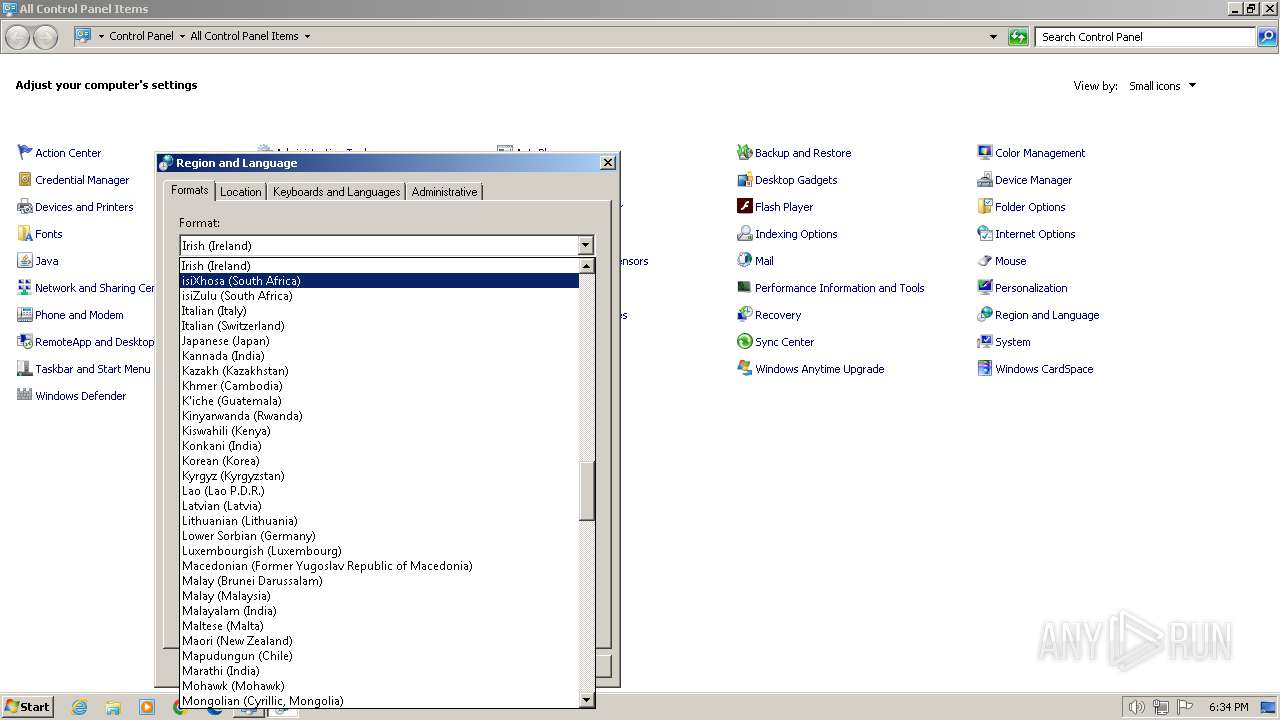The image size is (1280, 720).
Task: Open the Flash Player icon
Action: 744,206
